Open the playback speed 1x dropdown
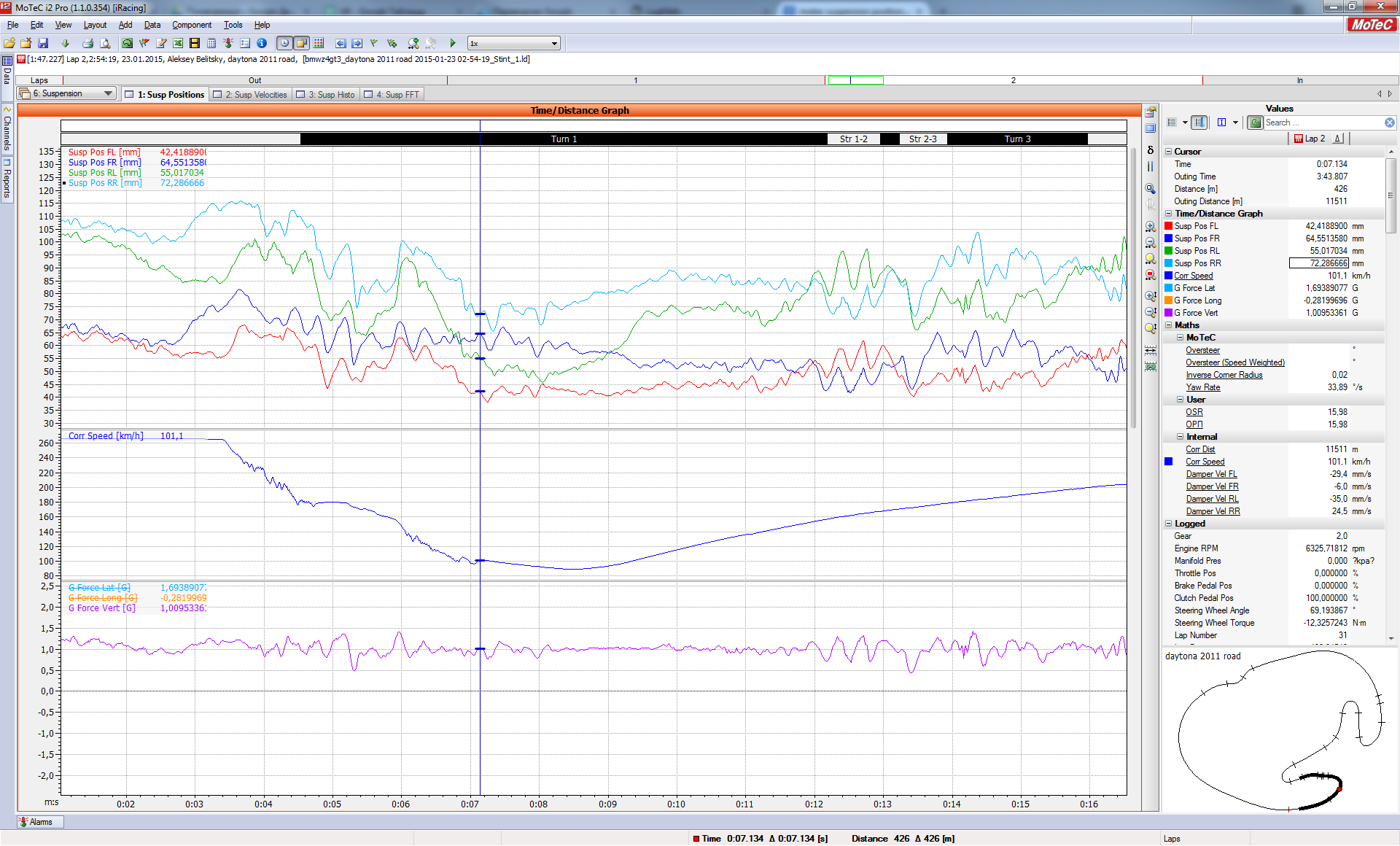The height and width of the screenshot is (846, 1400). click(x=554, y=44)
